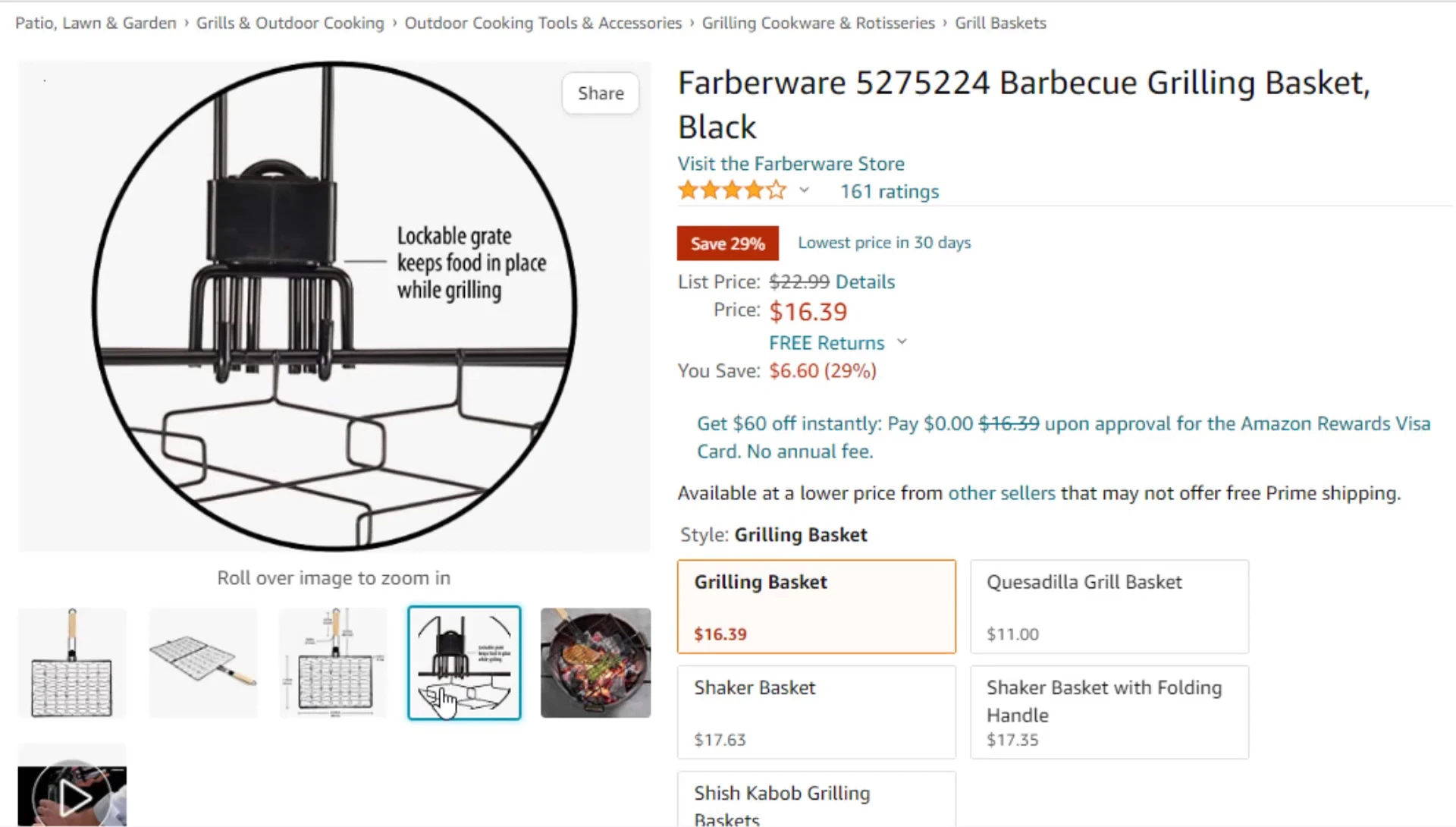This screenshot has width=1456, height=827.
Task: Choose the Shish Kabob Grilling Baskets style
Action: coord(817,800)
